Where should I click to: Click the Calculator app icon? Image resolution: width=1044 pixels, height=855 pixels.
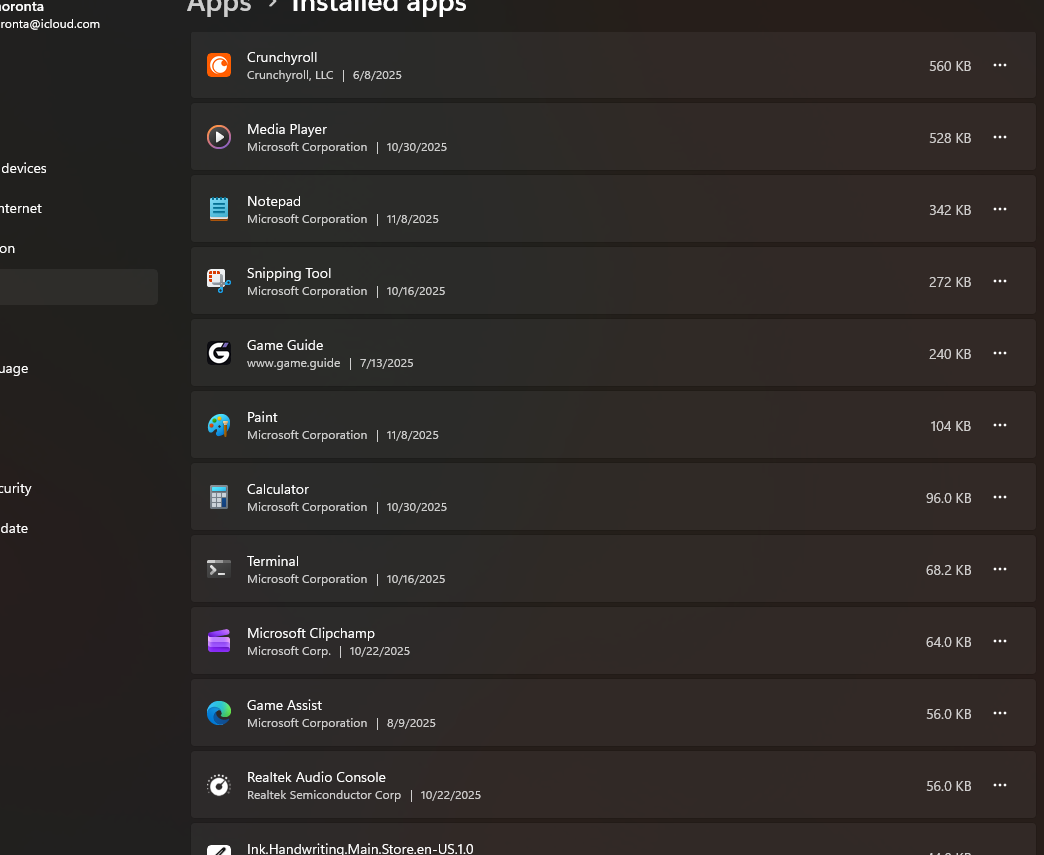[x=219, y=497]
